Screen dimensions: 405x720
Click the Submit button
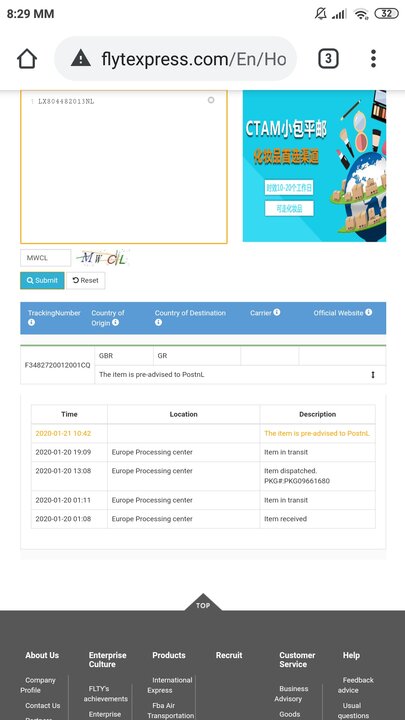coord(42,281)
